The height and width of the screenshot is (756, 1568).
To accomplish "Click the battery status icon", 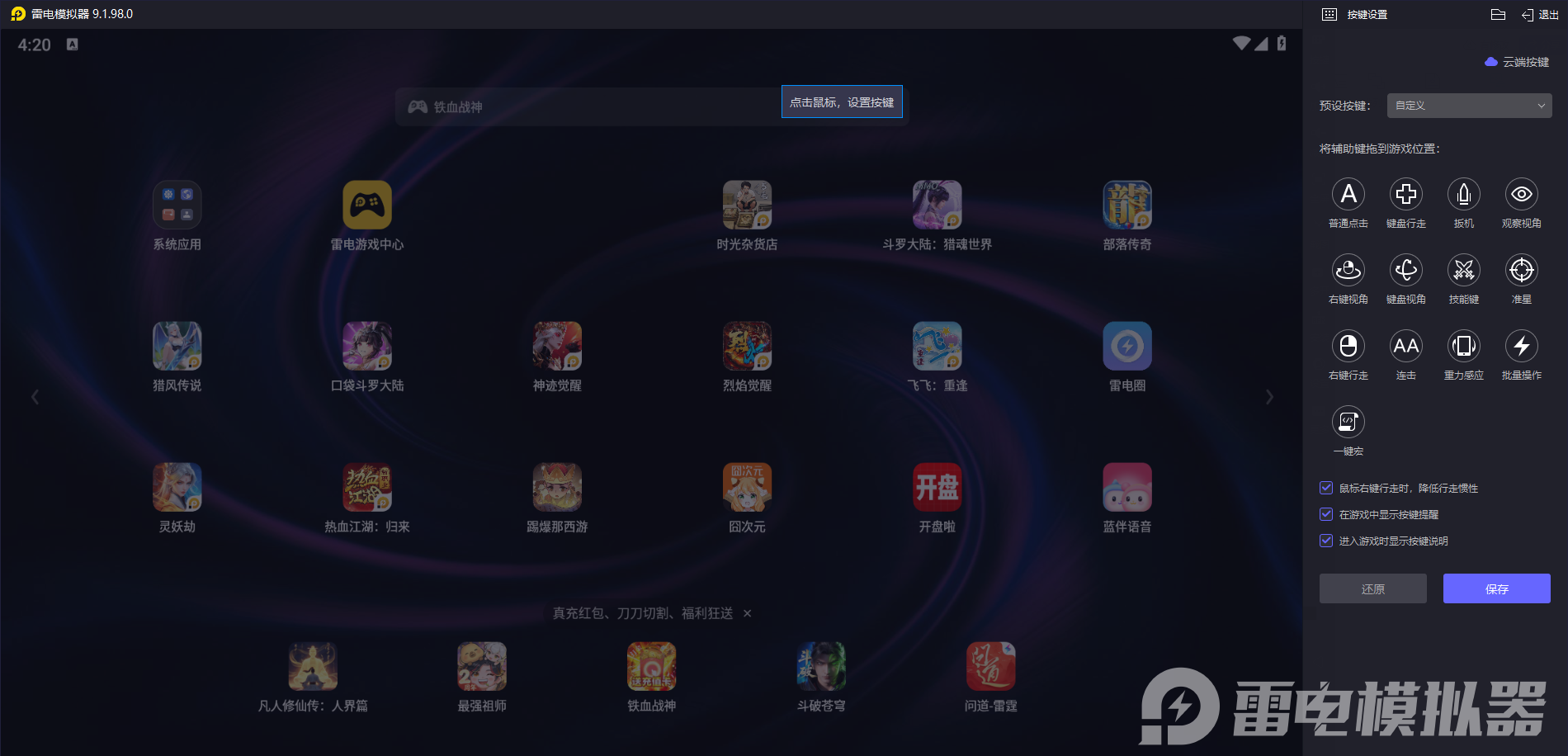I will [x=1282, y=43].
